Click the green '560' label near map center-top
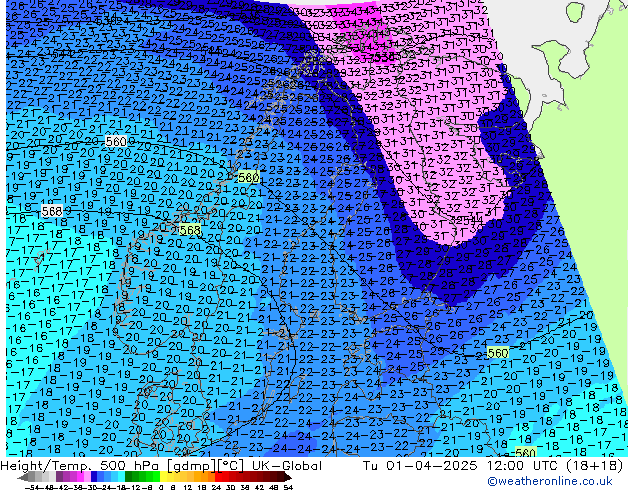The width and height of the screenshot is (634, 490). click(x=248, y=177)
